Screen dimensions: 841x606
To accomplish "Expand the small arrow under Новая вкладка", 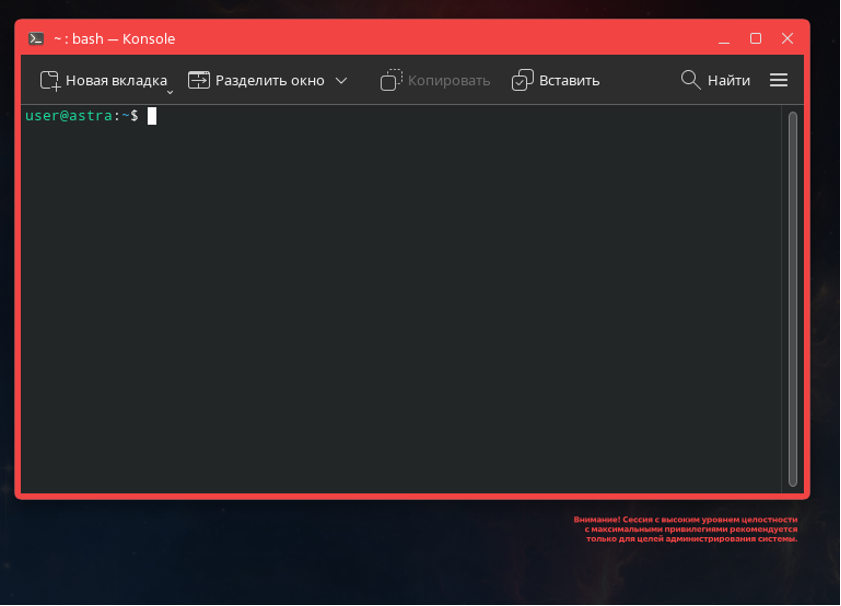I will (x=170, y=92).
